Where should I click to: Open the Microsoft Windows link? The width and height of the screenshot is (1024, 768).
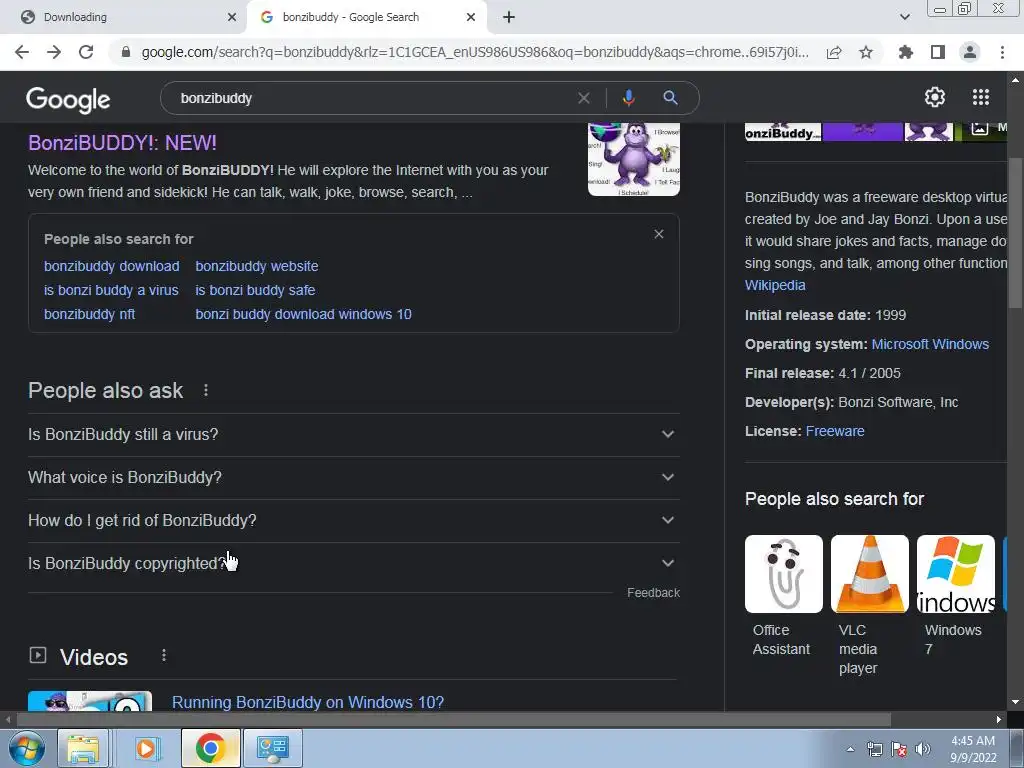(x=930, y=344)
